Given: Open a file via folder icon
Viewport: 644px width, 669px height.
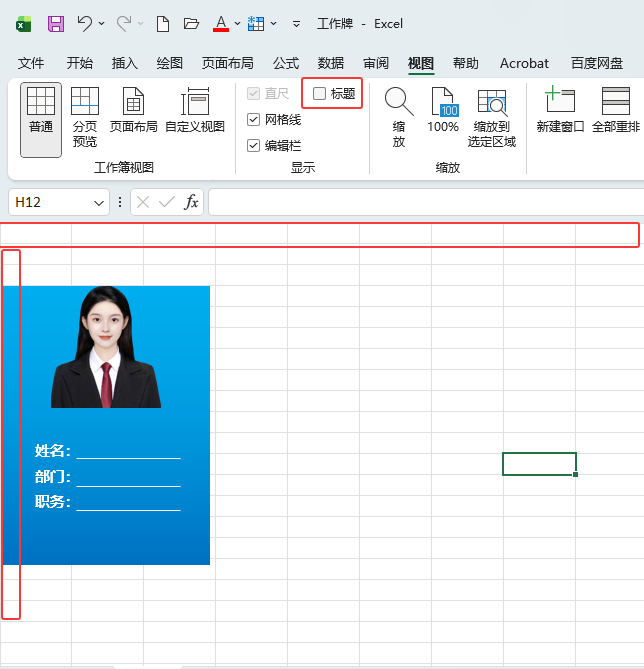Looking at the screenshot, I should pyautogui.click(x=191, y=23).
